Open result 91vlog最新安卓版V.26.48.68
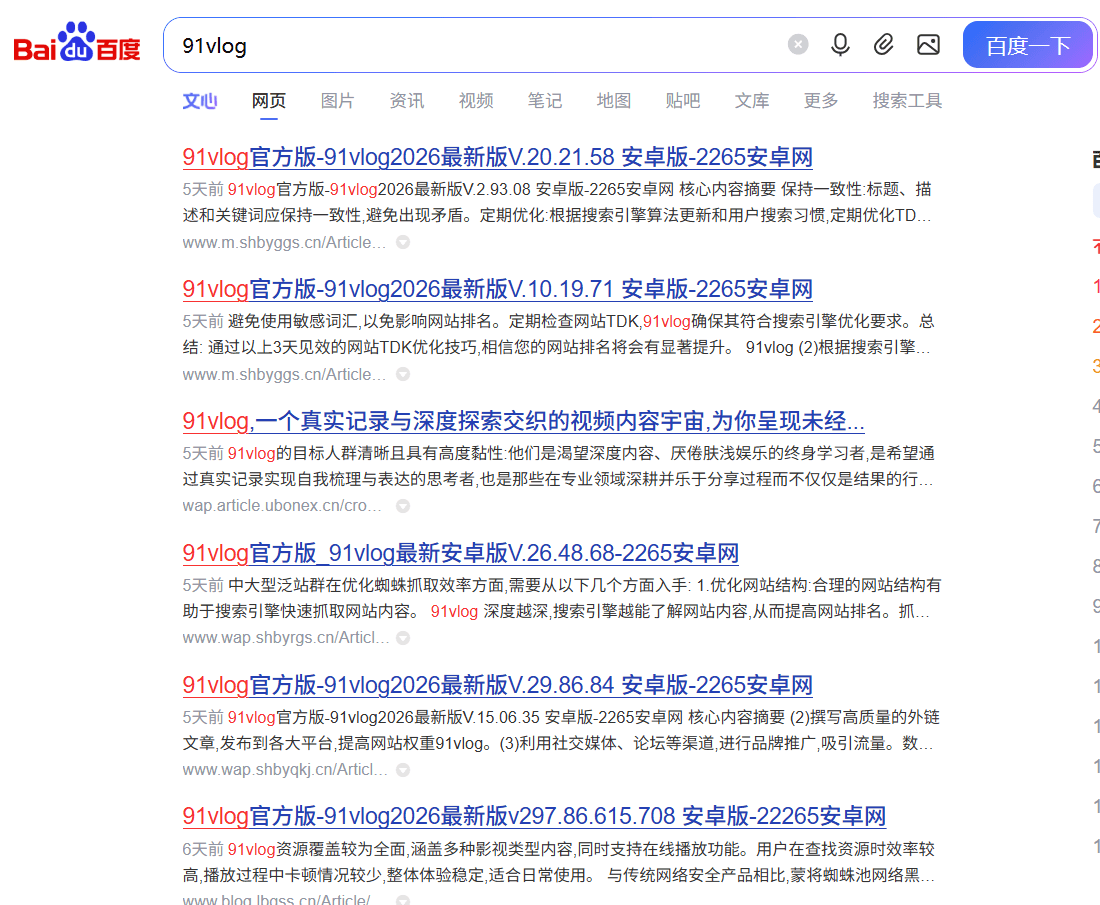Viewport: 1100px width, 905px height. [460, 553]
